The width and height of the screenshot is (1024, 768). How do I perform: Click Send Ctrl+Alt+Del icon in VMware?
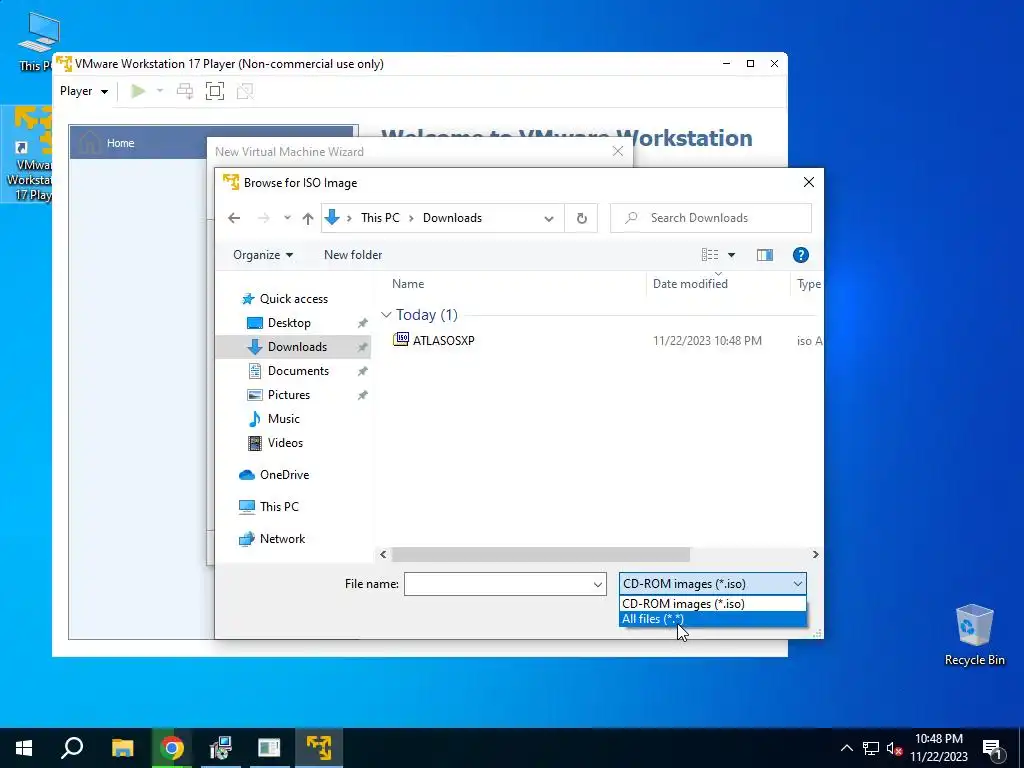[185, 91]
